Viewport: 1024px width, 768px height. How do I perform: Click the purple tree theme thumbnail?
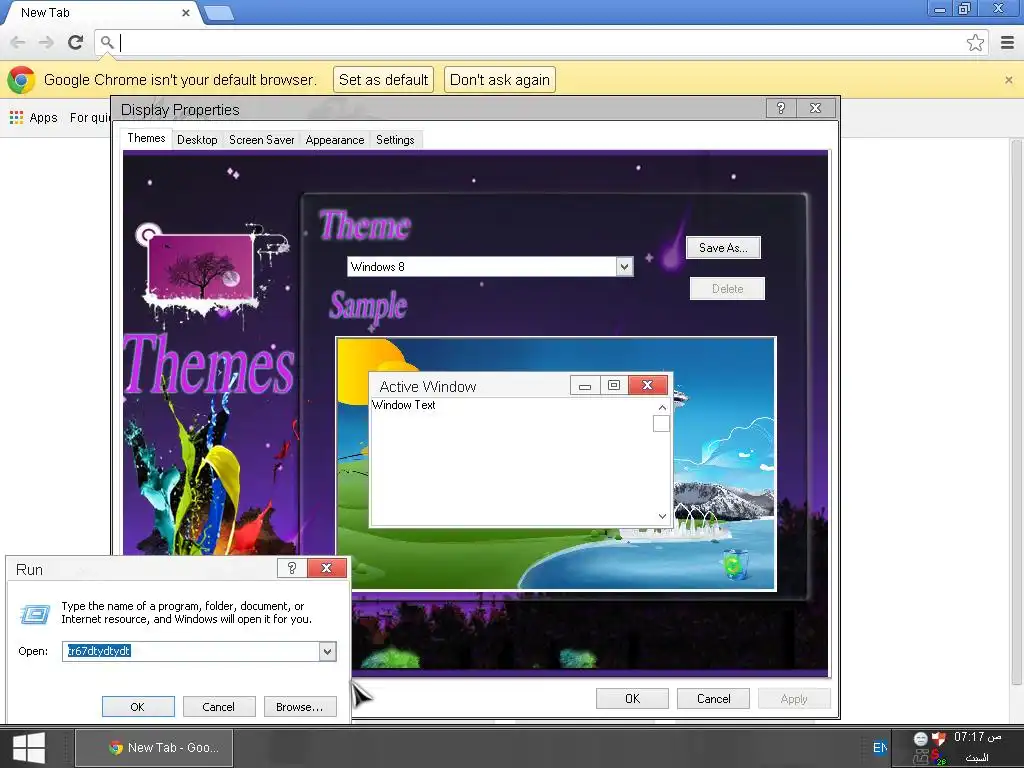pyautogui.click(x=200, y=266)
